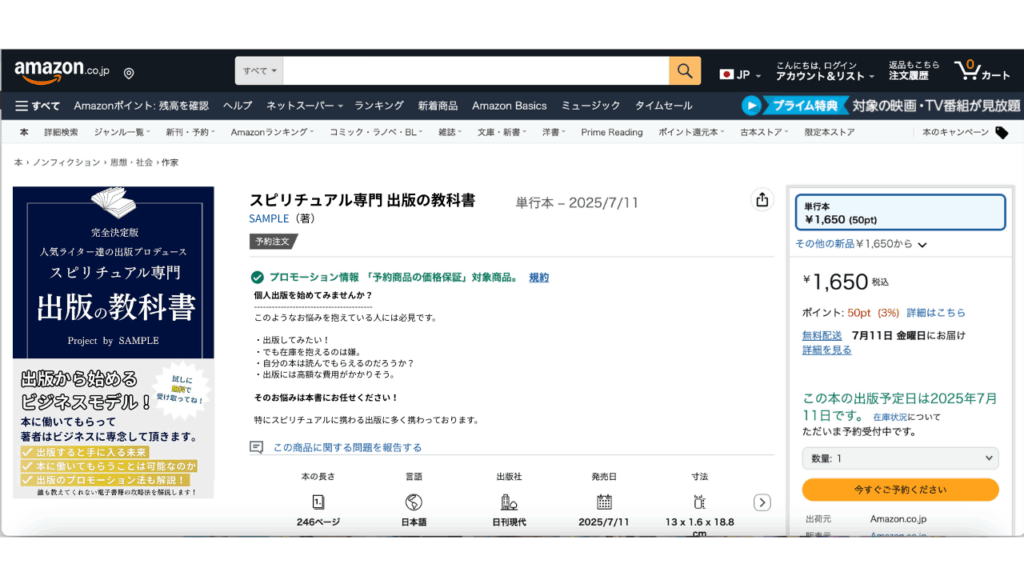Click the right arrow on product details carousel
The height and width of the screenshot is (576, 1024).
tap(761, 502)
